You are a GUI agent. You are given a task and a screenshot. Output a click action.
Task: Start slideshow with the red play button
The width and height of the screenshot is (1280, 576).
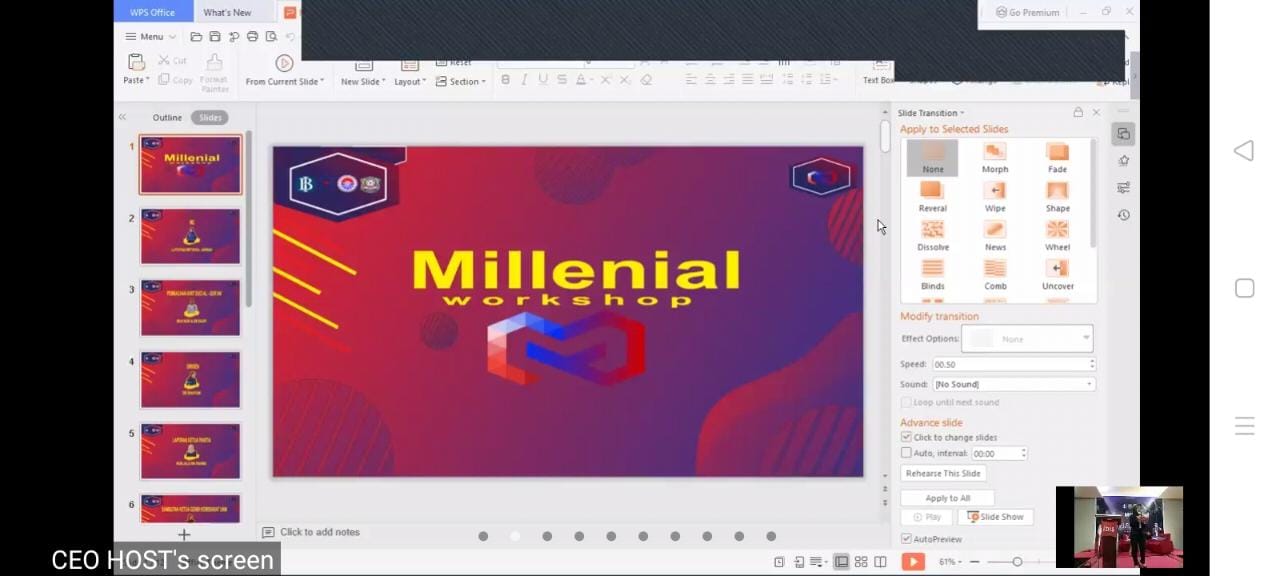pos(913,561)
